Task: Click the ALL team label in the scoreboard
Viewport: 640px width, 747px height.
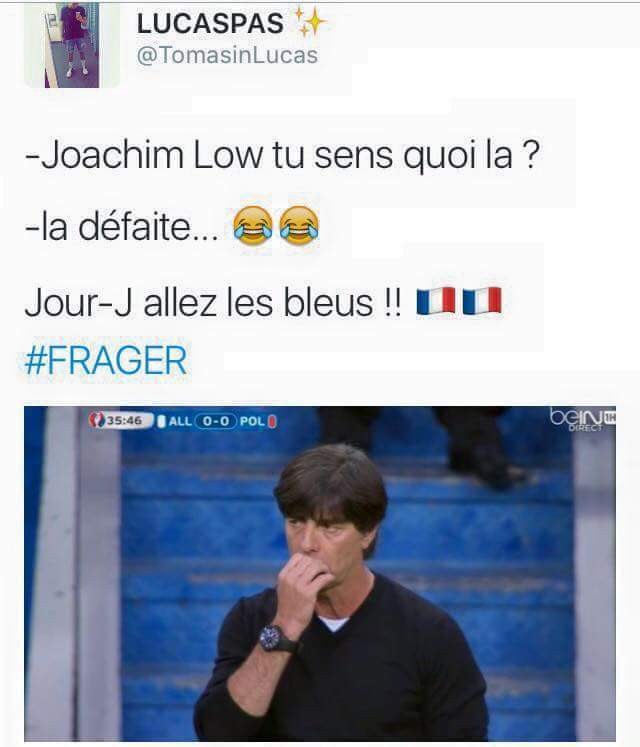Action: coord(180,421)
